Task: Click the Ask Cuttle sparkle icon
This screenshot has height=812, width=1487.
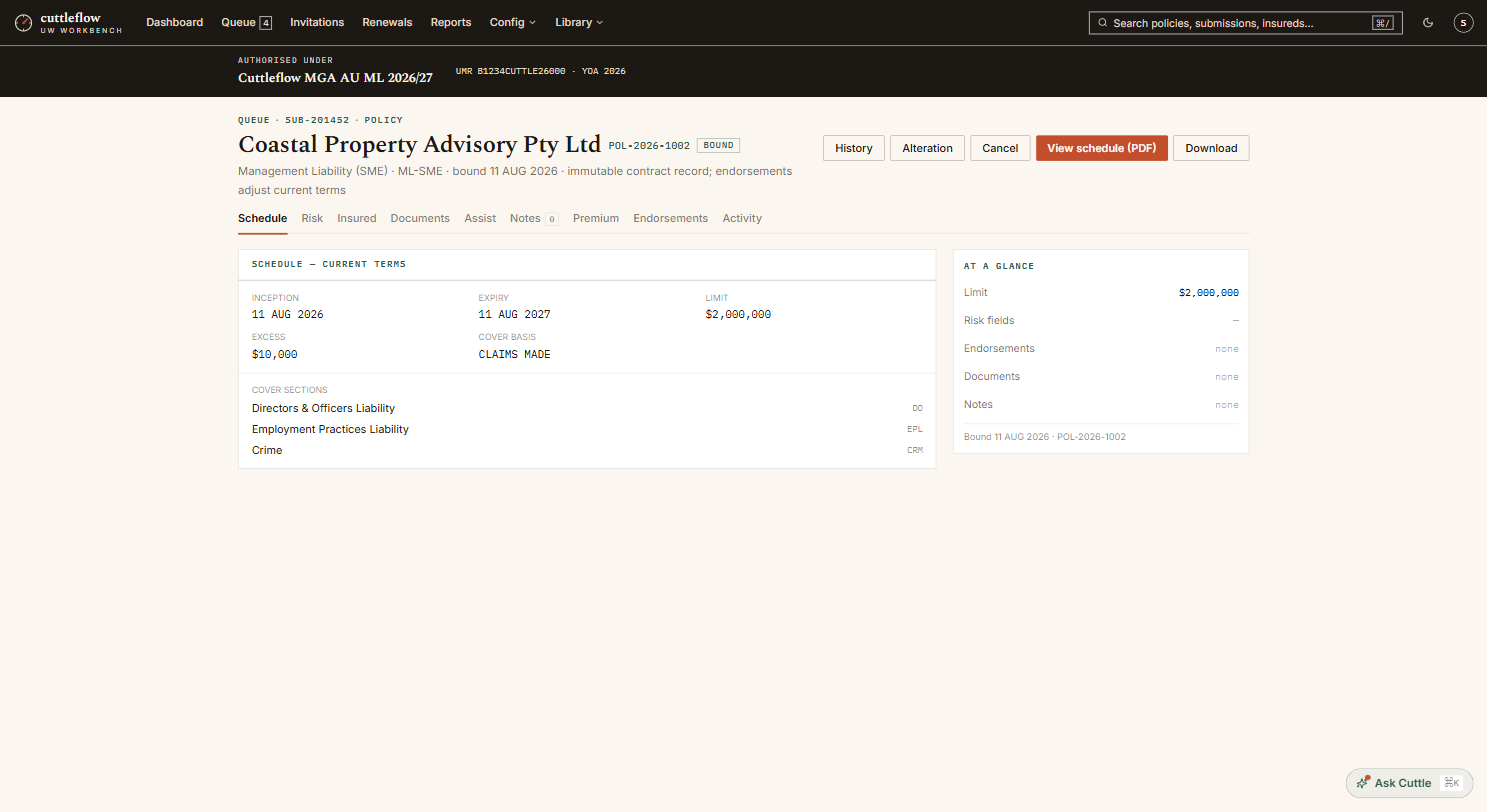Action: (1362, 783)
